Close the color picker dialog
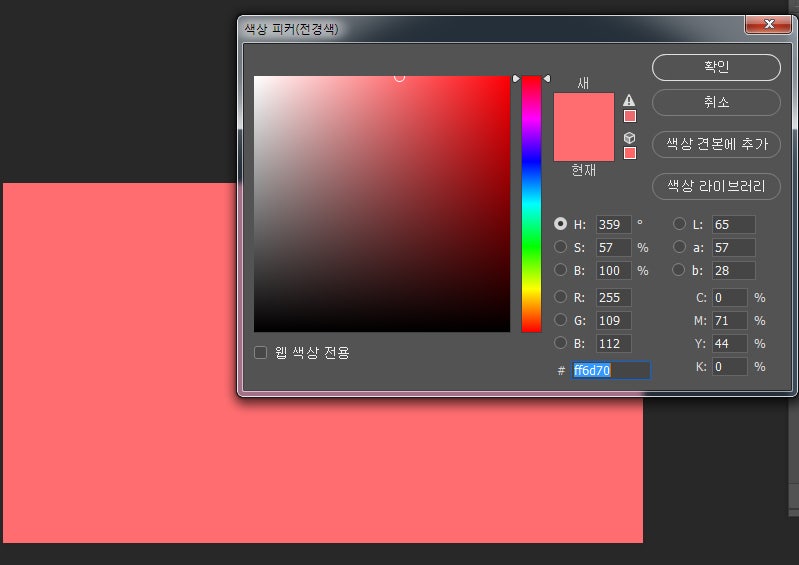Screen dimensions: 799x565 pyautogui.click(x=768, y=24)
